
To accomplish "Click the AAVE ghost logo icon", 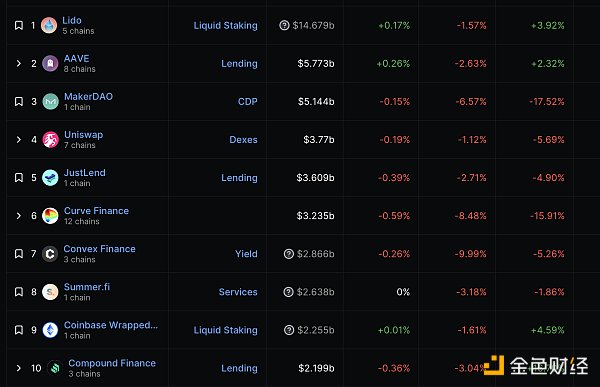I will click(50, 64).
